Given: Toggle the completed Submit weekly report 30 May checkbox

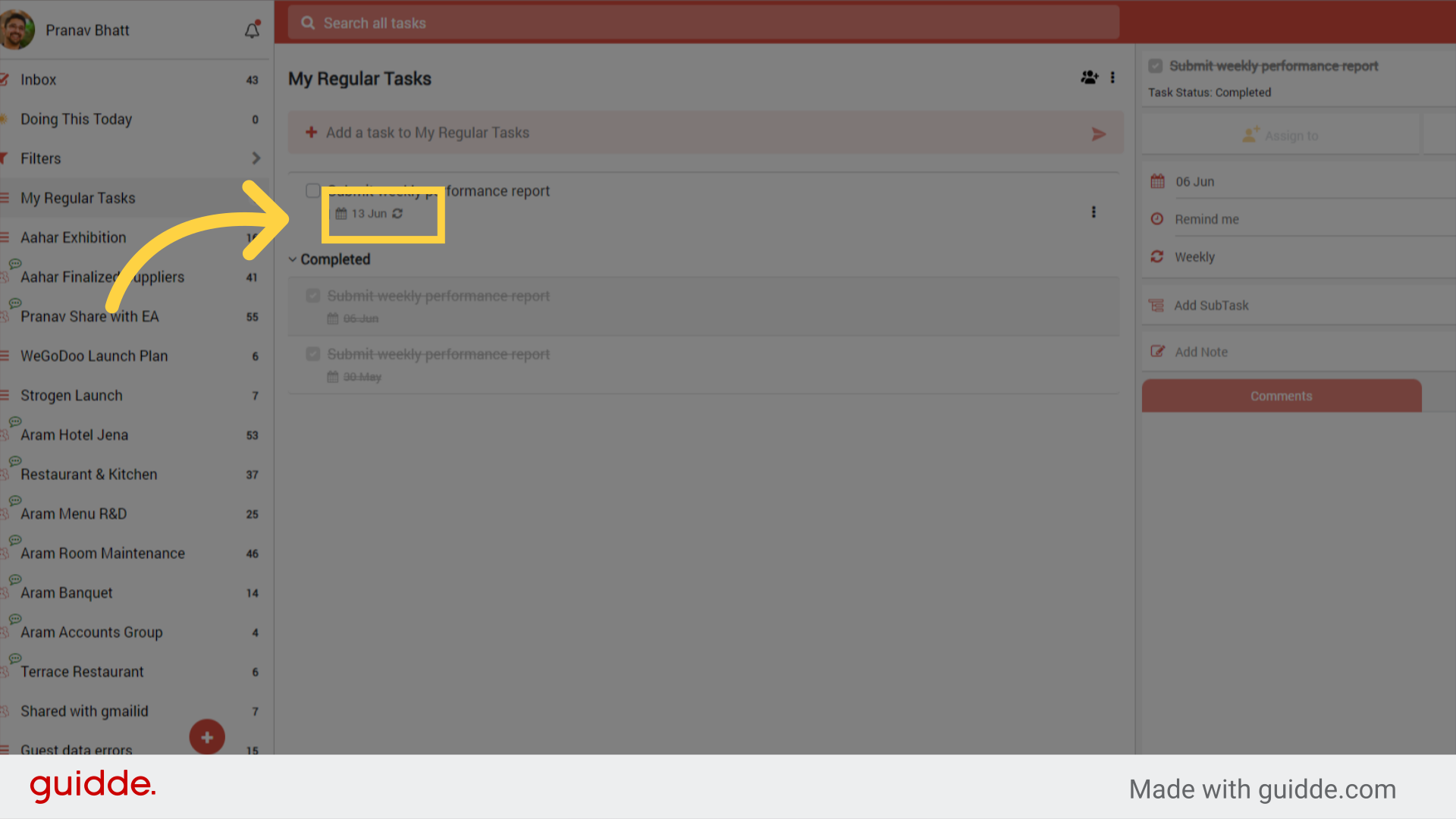Looking at the screenshot, I should click(314, 354).
